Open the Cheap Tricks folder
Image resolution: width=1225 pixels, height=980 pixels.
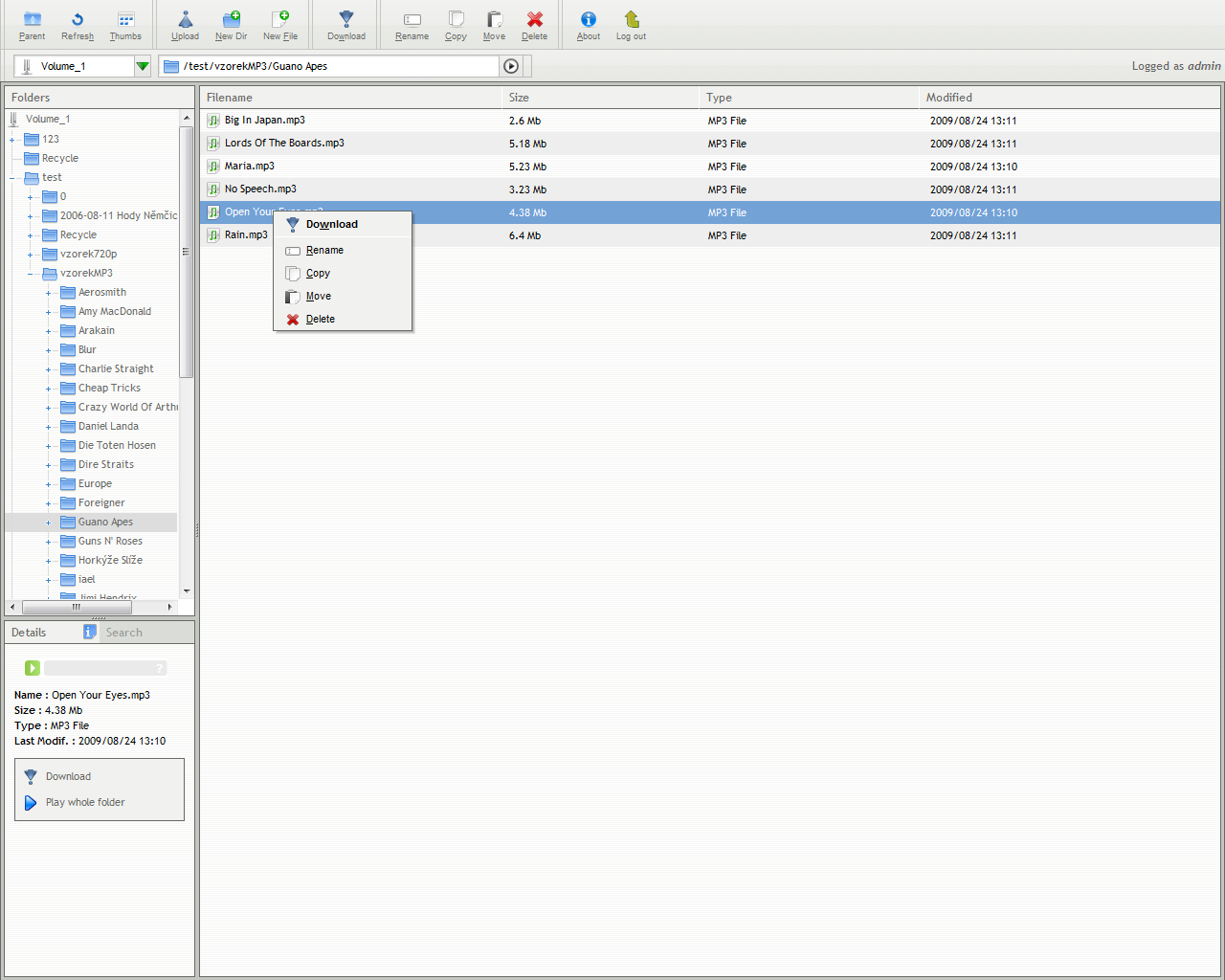point(109,388)
